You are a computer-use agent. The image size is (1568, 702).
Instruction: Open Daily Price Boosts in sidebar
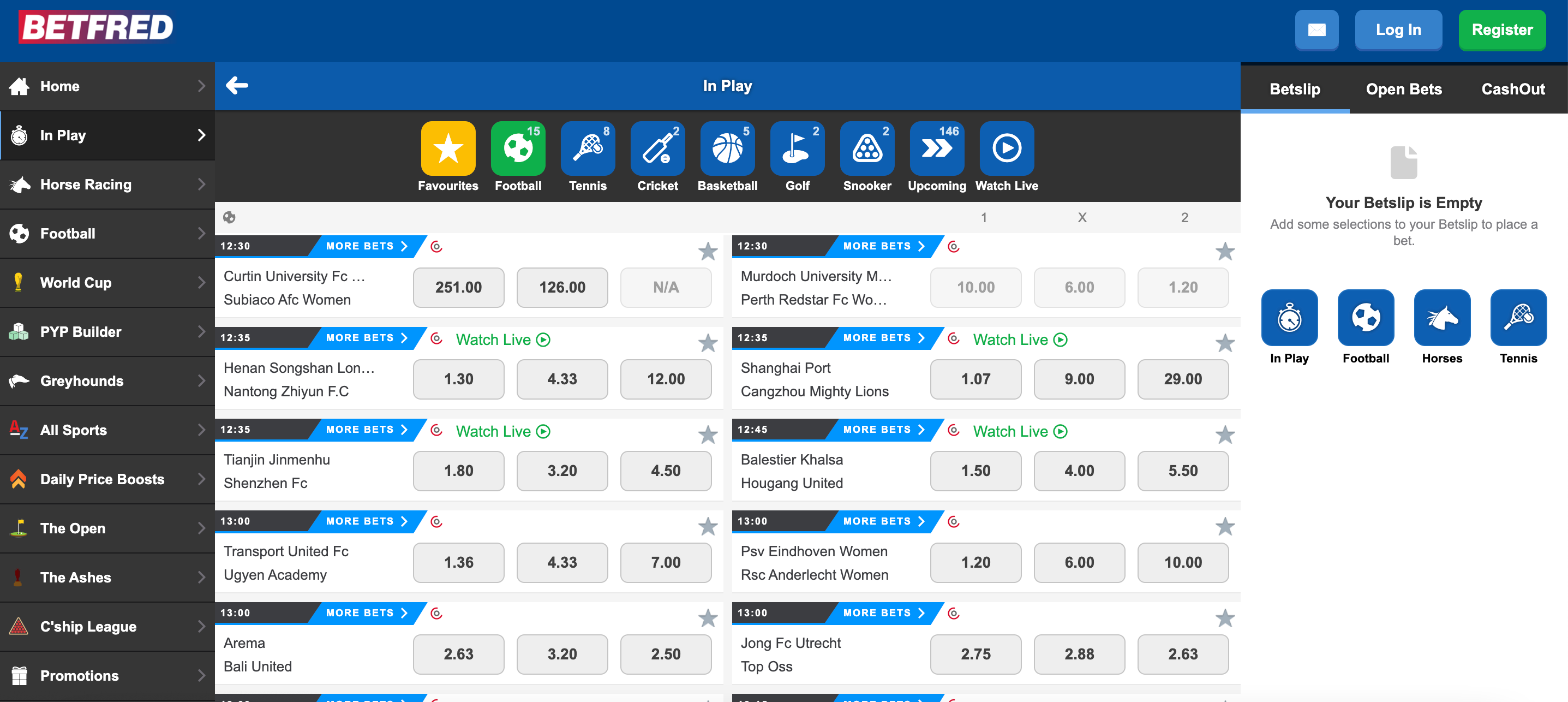pyautogui.click(x=101, y=480)
